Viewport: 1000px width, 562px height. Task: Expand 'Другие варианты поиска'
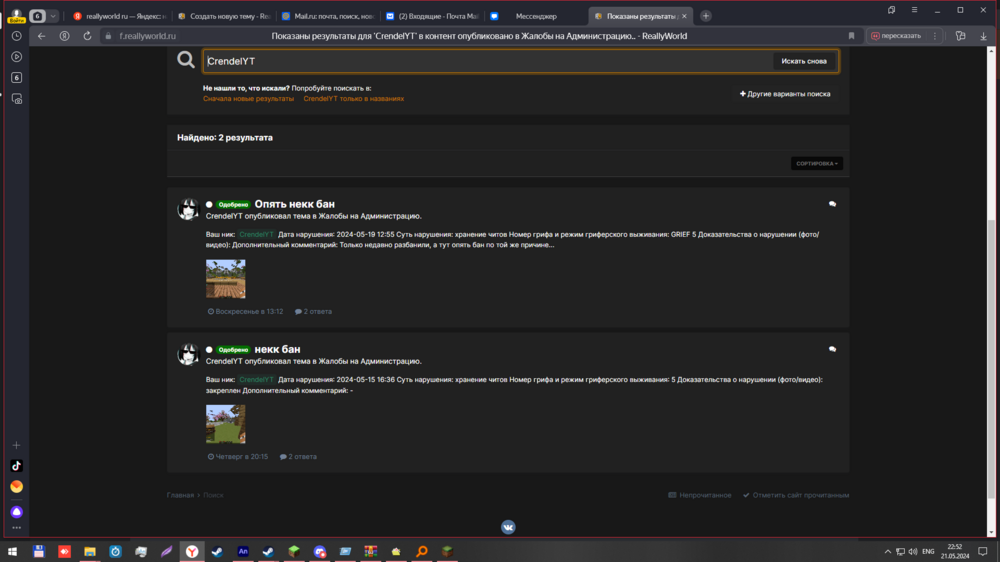tap(784, 94)
